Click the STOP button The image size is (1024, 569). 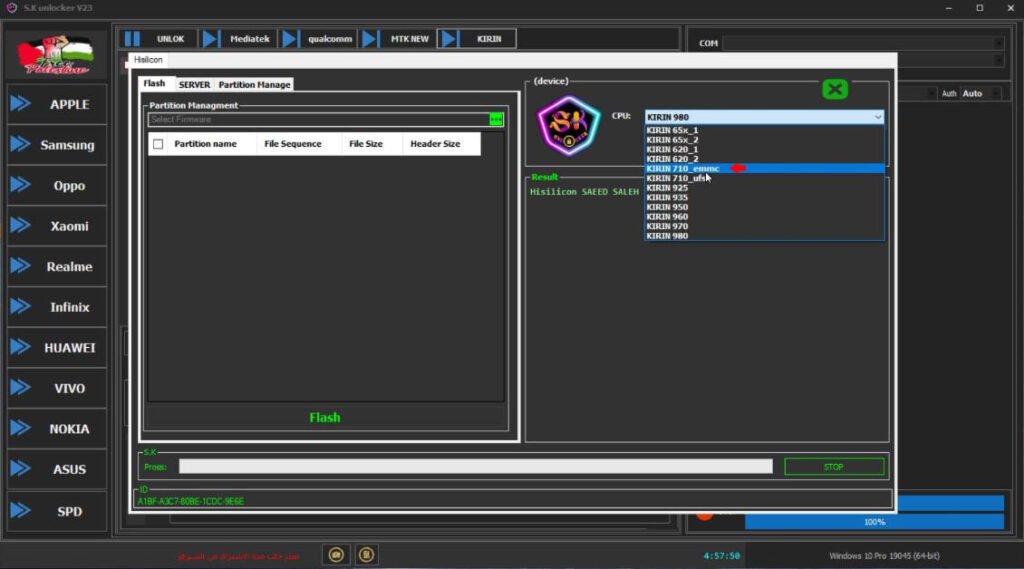pos(834,467)
